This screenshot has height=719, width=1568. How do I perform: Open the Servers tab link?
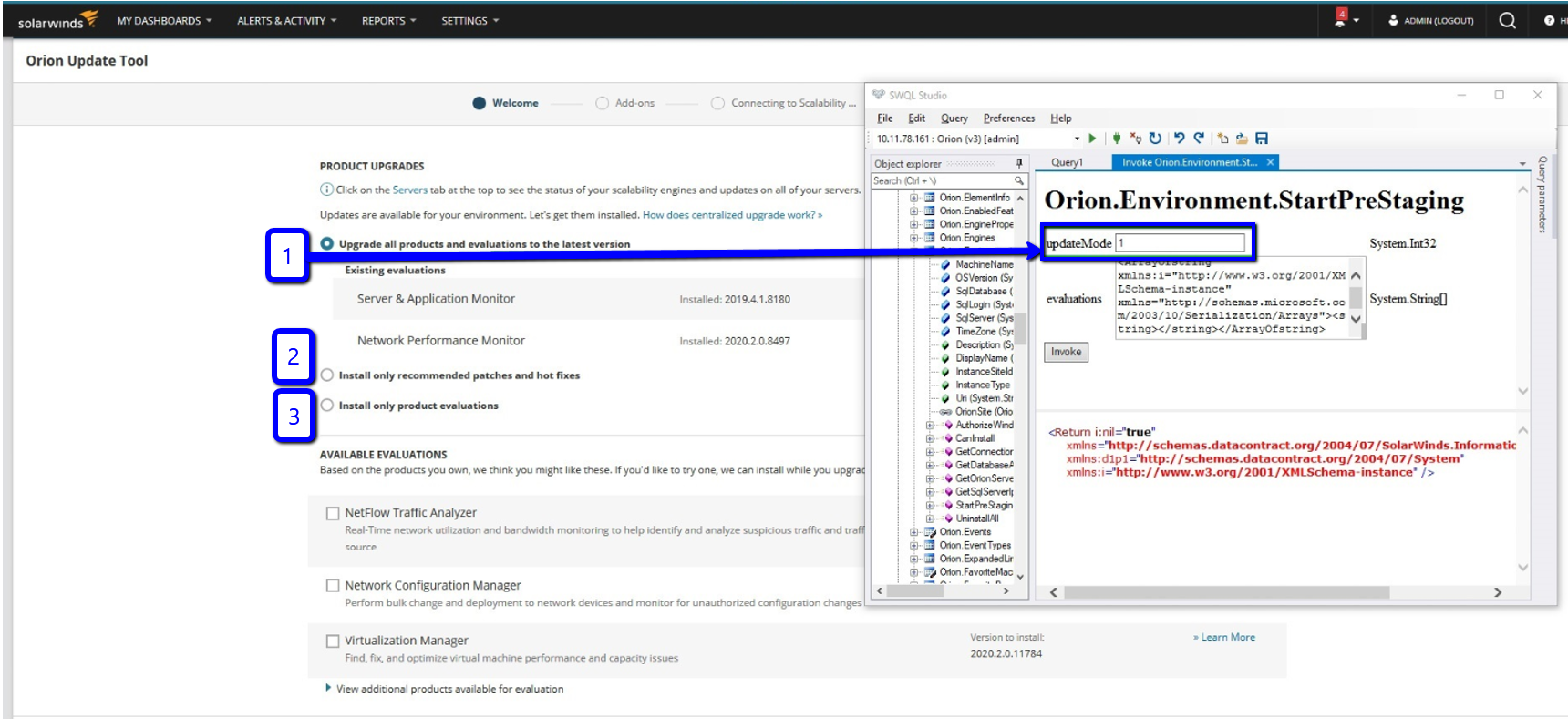tap(410, 190)
